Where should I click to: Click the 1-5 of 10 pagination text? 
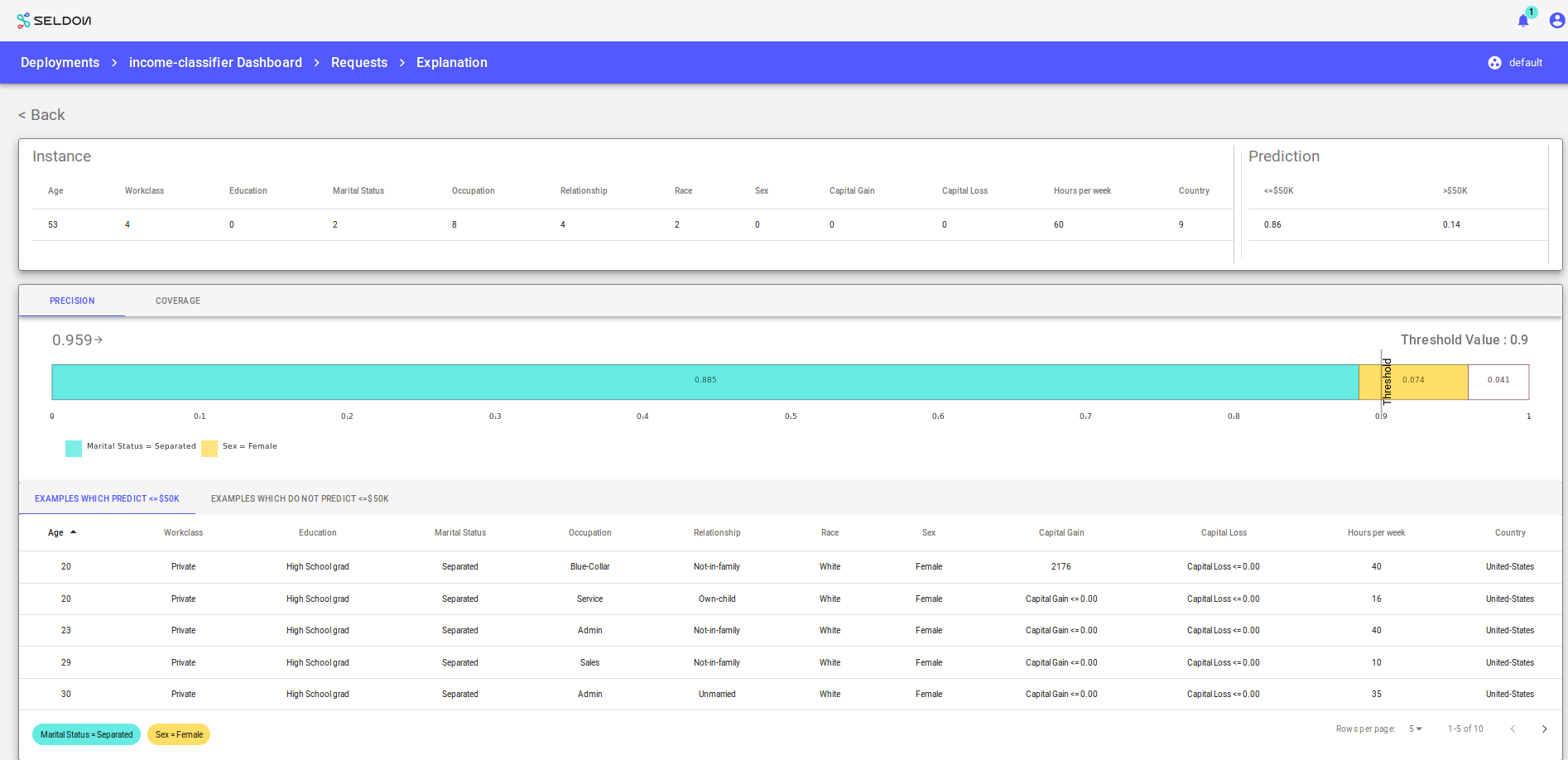pyautogui.click(x=1465, y=729)
